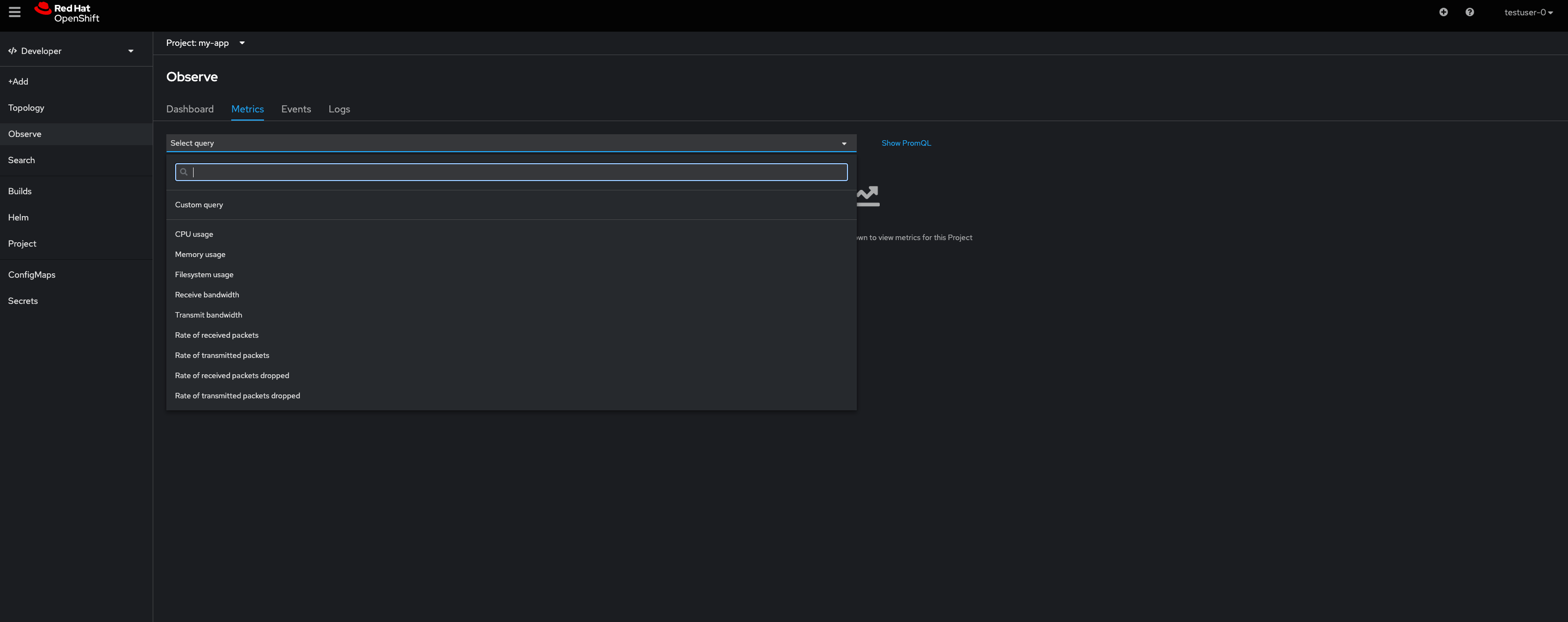1568x622 pixels.
Task: Switch to the Dashboard tab
Action: pos(190,109)
